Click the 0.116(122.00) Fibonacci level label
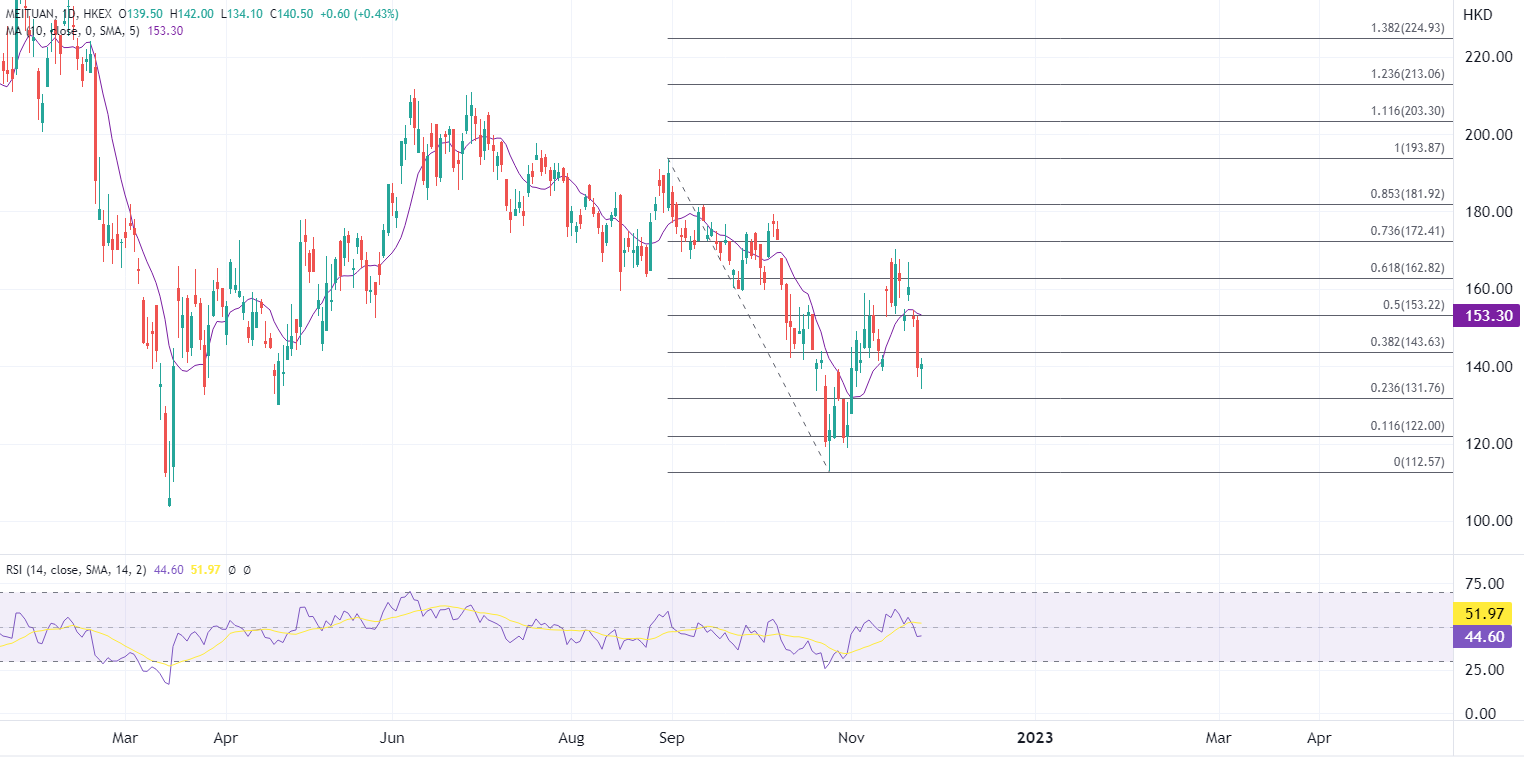This screenshot has width=1524, height=758. (1408, 426)
